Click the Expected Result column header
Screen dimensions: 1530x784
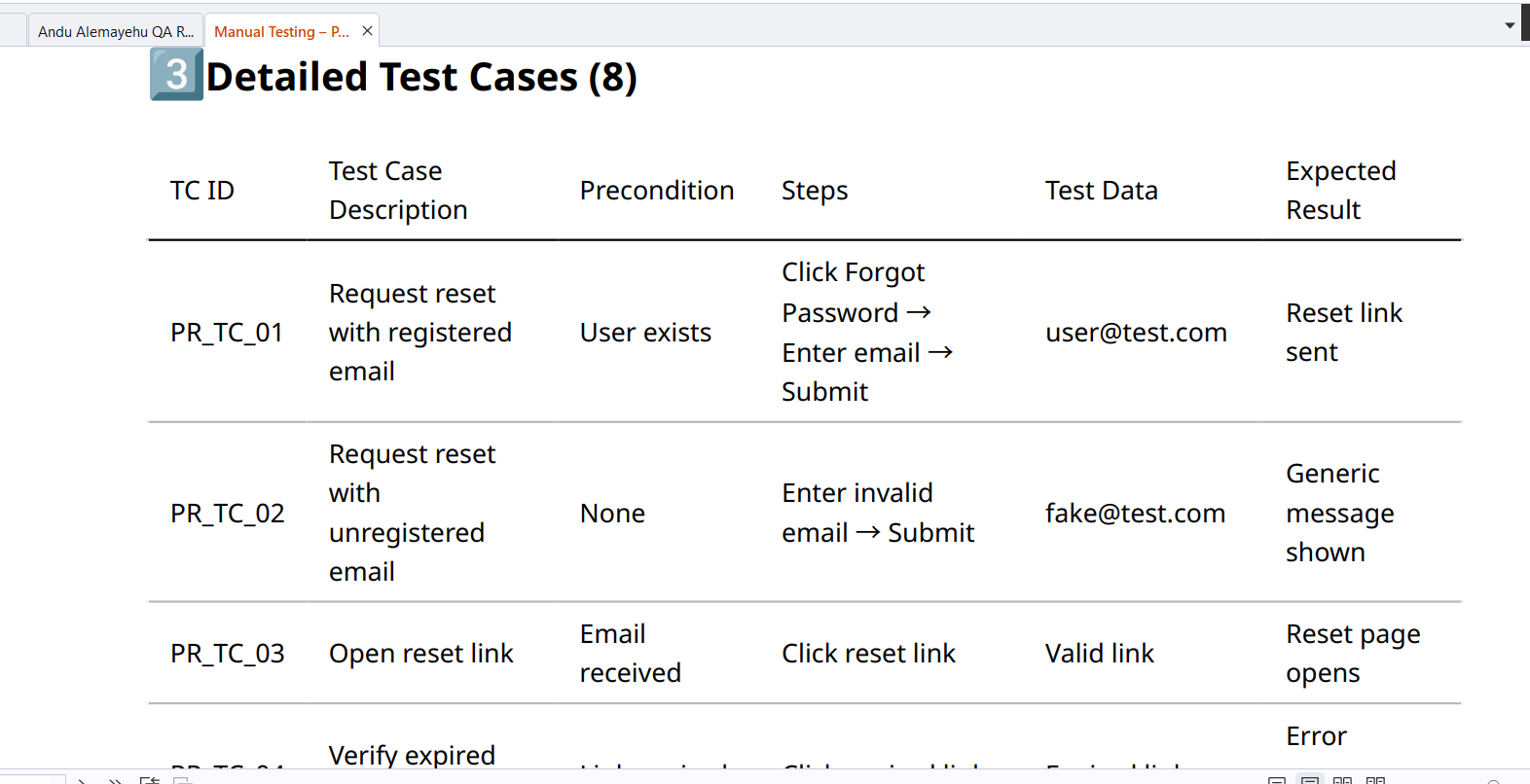(1340, 191)
